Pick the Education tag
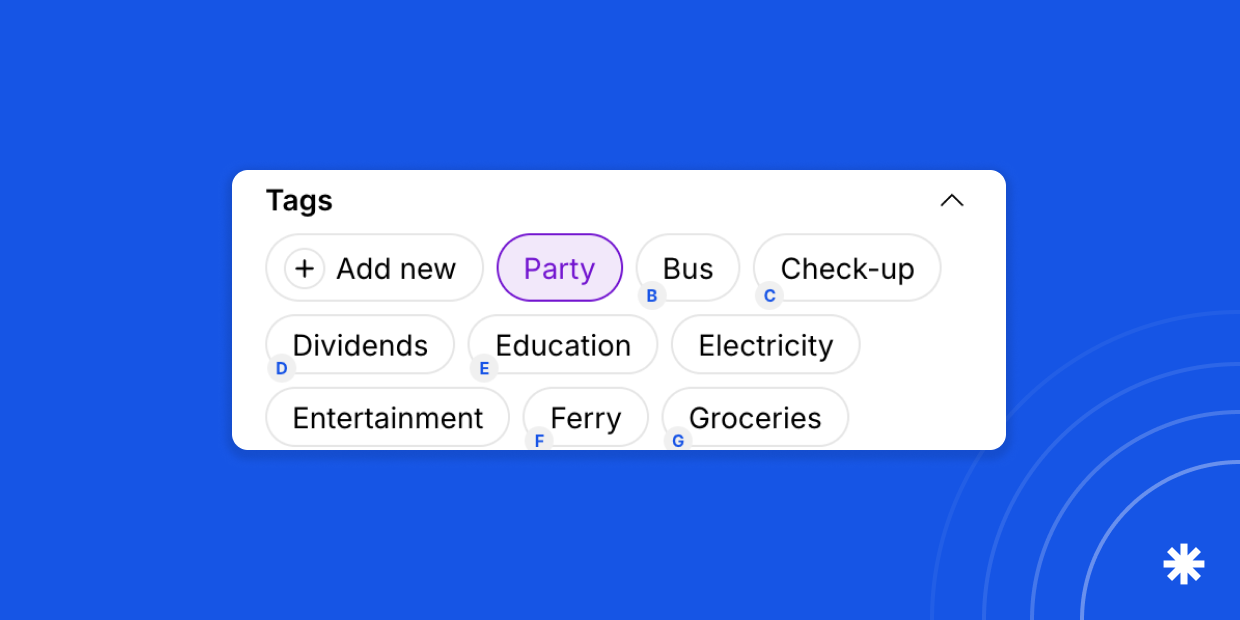Screen dimensions: 1240x620 pyautogui.click(x=564, y=345)
